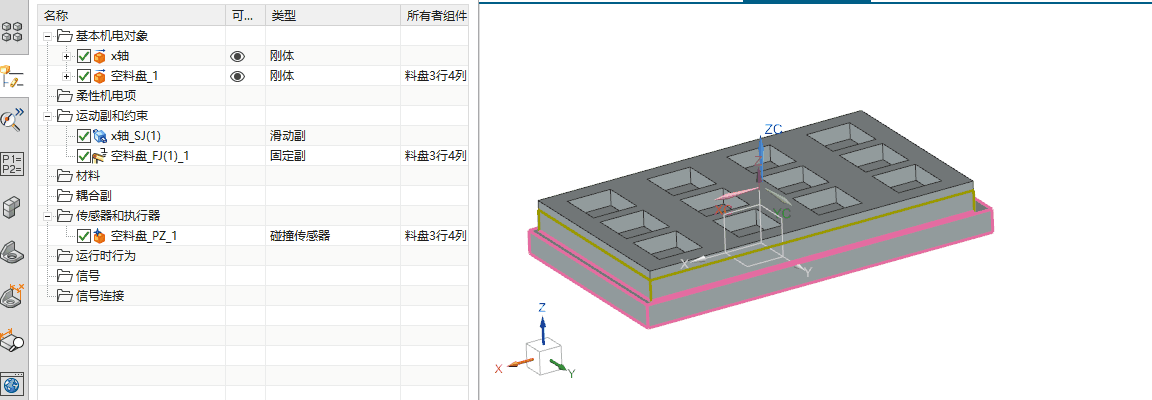Hide 空料盘_1 using its eye icon

237,76
